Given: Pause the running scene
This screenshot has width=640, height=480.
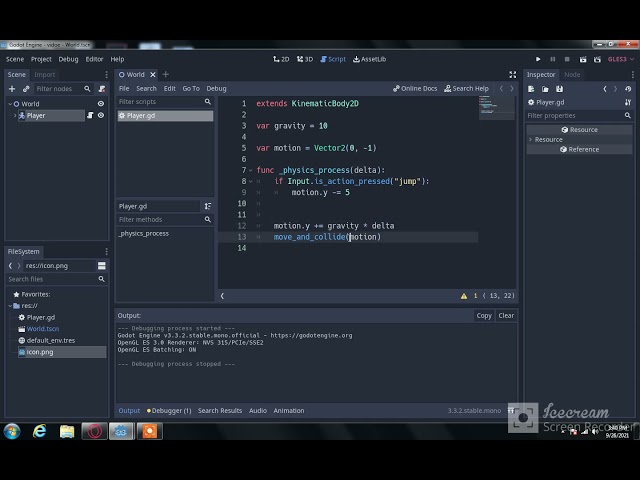Looking at the screenshot, I should coord(553,59).
